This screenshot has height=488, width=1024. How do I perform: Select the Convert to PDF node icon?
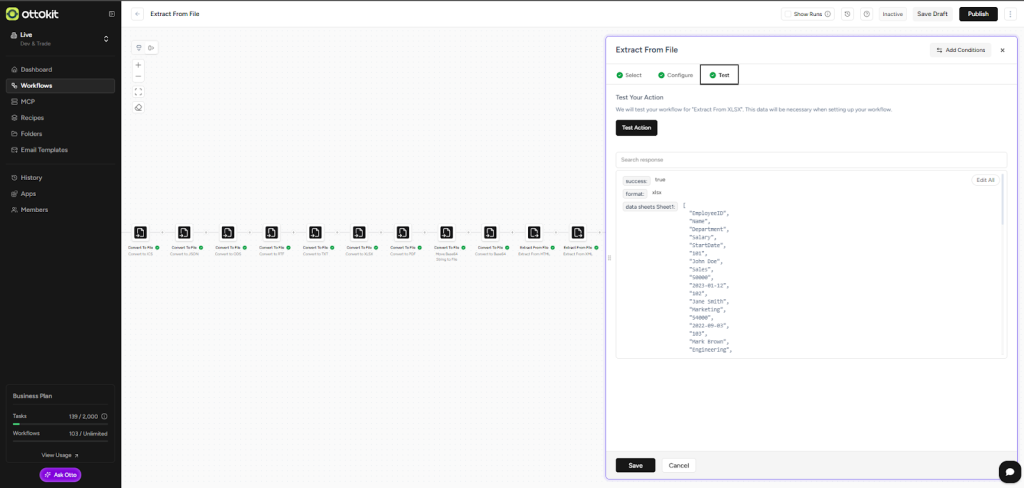[x=403, y=232]
